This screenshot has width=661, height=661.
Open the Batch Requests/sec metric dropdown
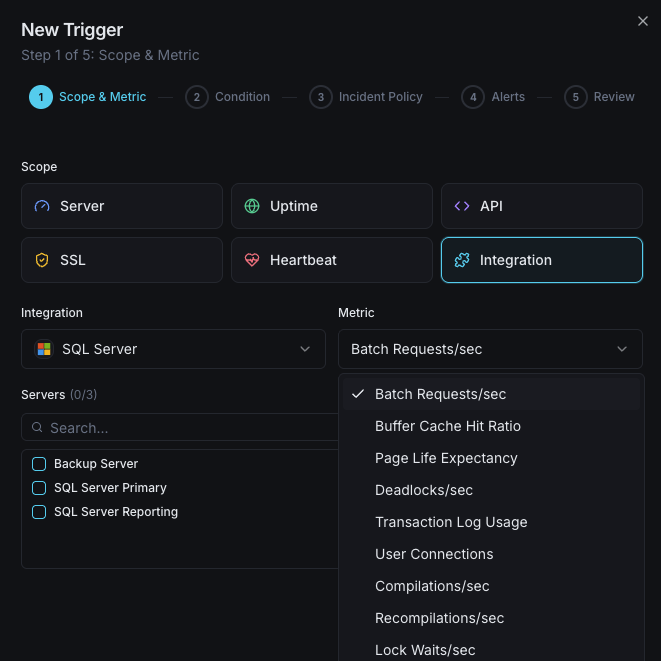(x=490, y=349)
